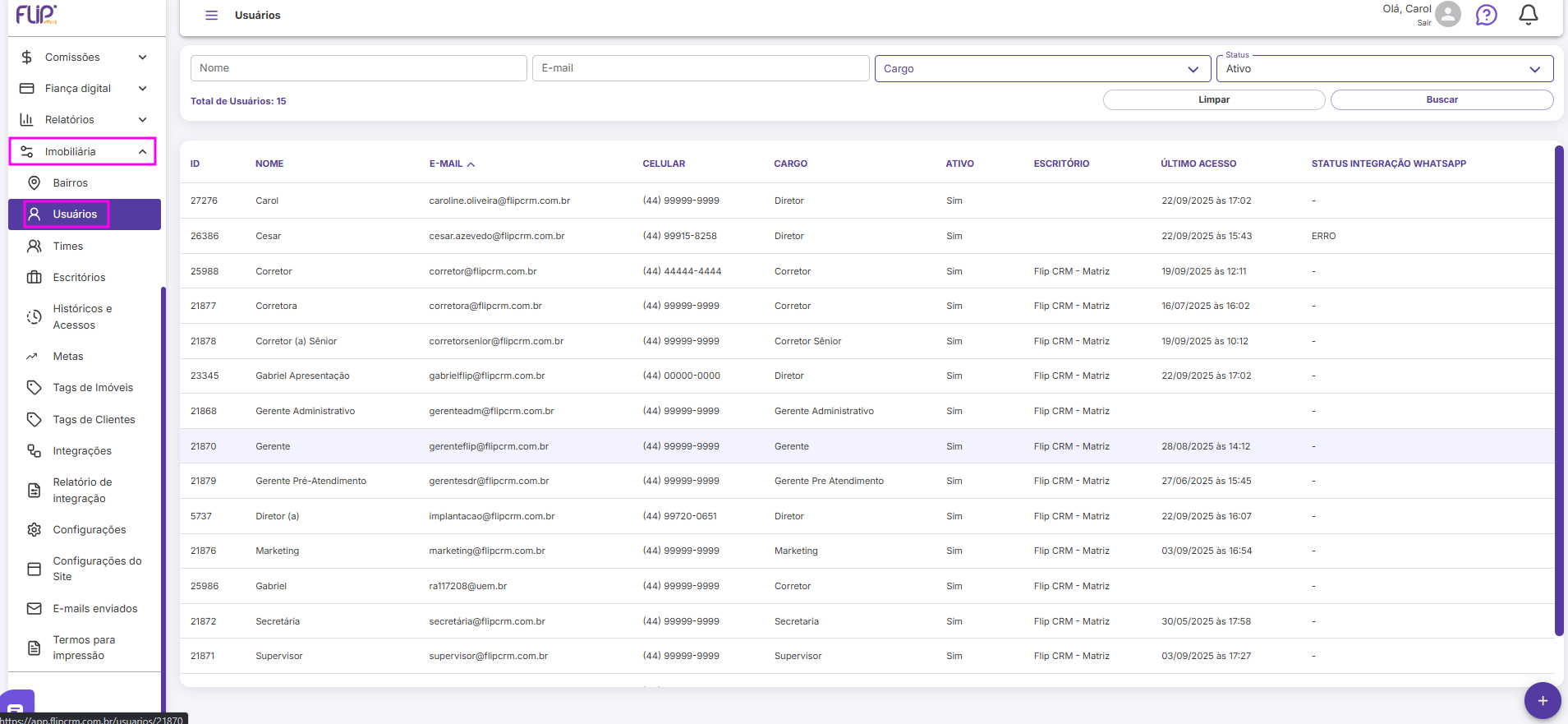This screenshot has height=724, width=1568.
Task: Click the Tags de Clientes tag icon
Action: [x=34, y=420]
